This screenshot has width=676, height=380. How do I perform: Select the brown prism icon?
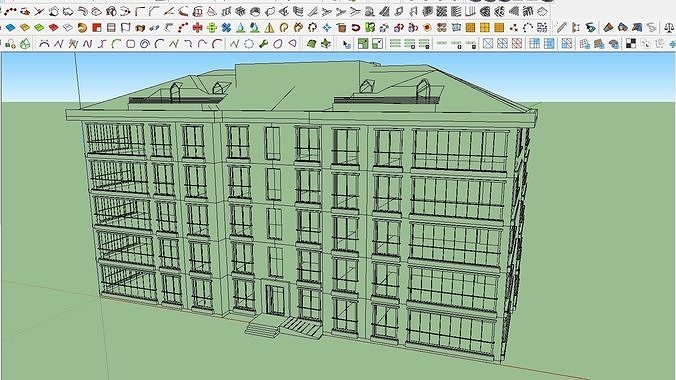pos(608,28)
